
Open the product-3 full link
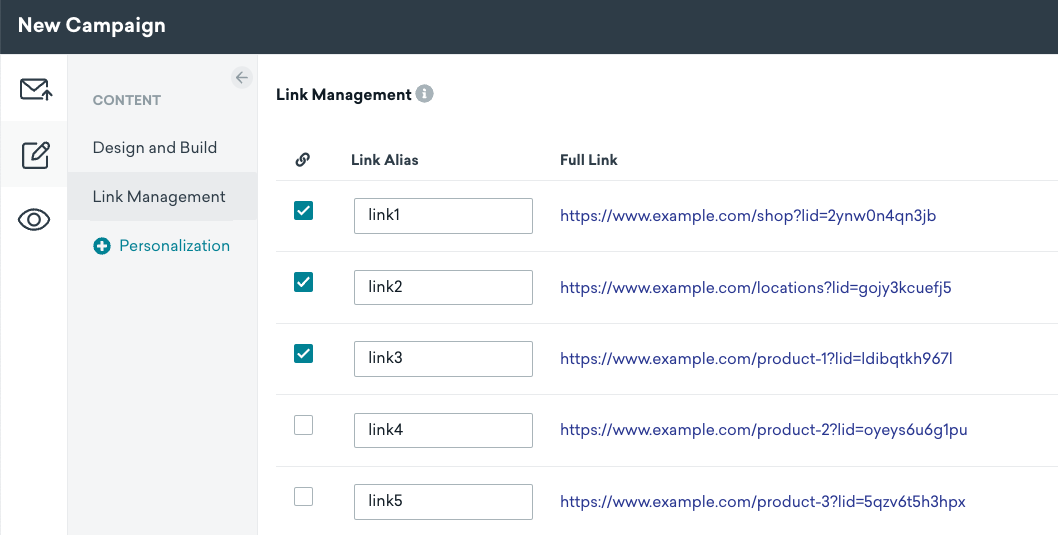coord(762,502)
